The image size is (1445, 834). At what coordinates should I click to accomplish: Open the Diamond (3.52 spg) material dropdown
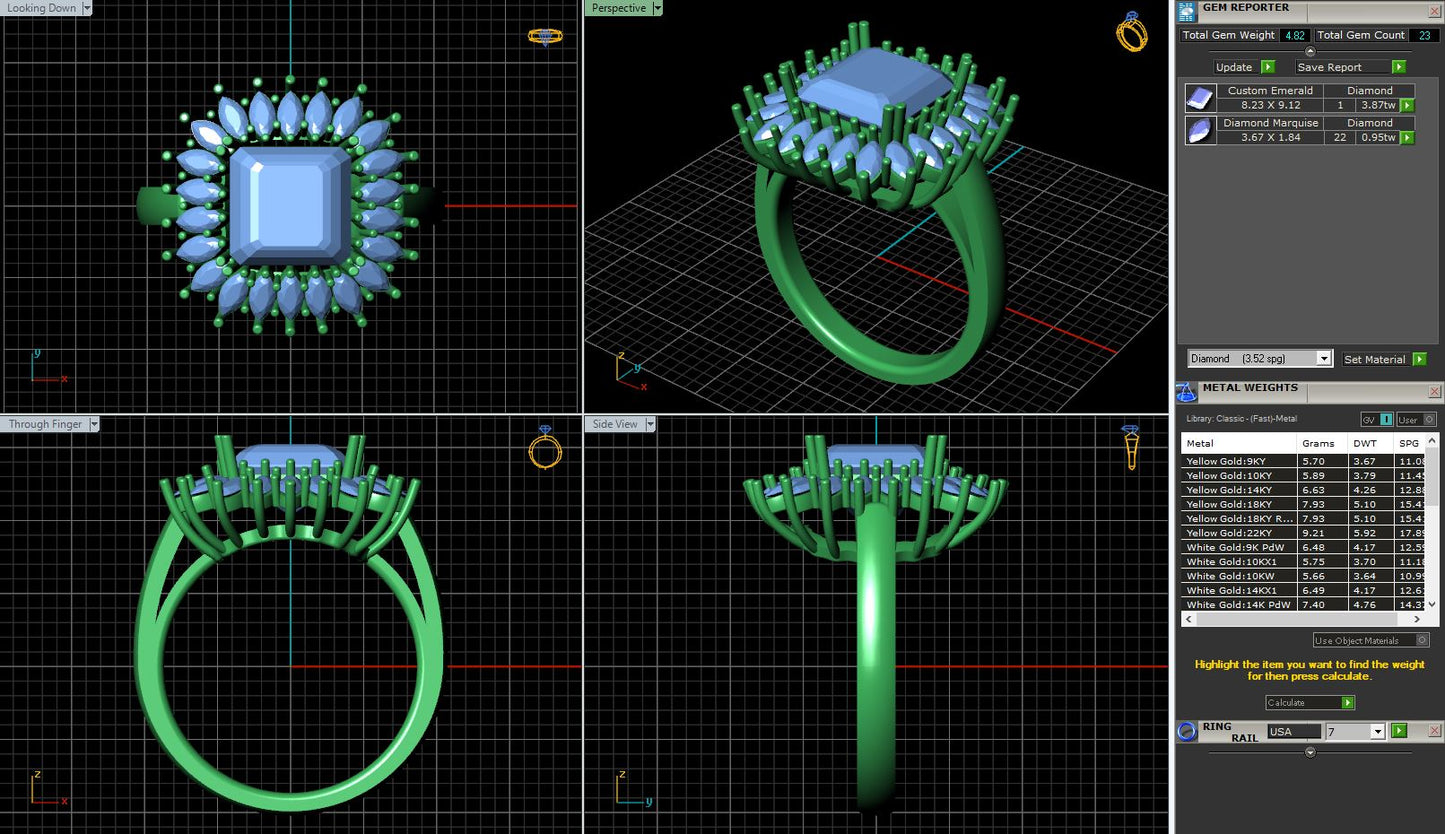[1324, 358]
